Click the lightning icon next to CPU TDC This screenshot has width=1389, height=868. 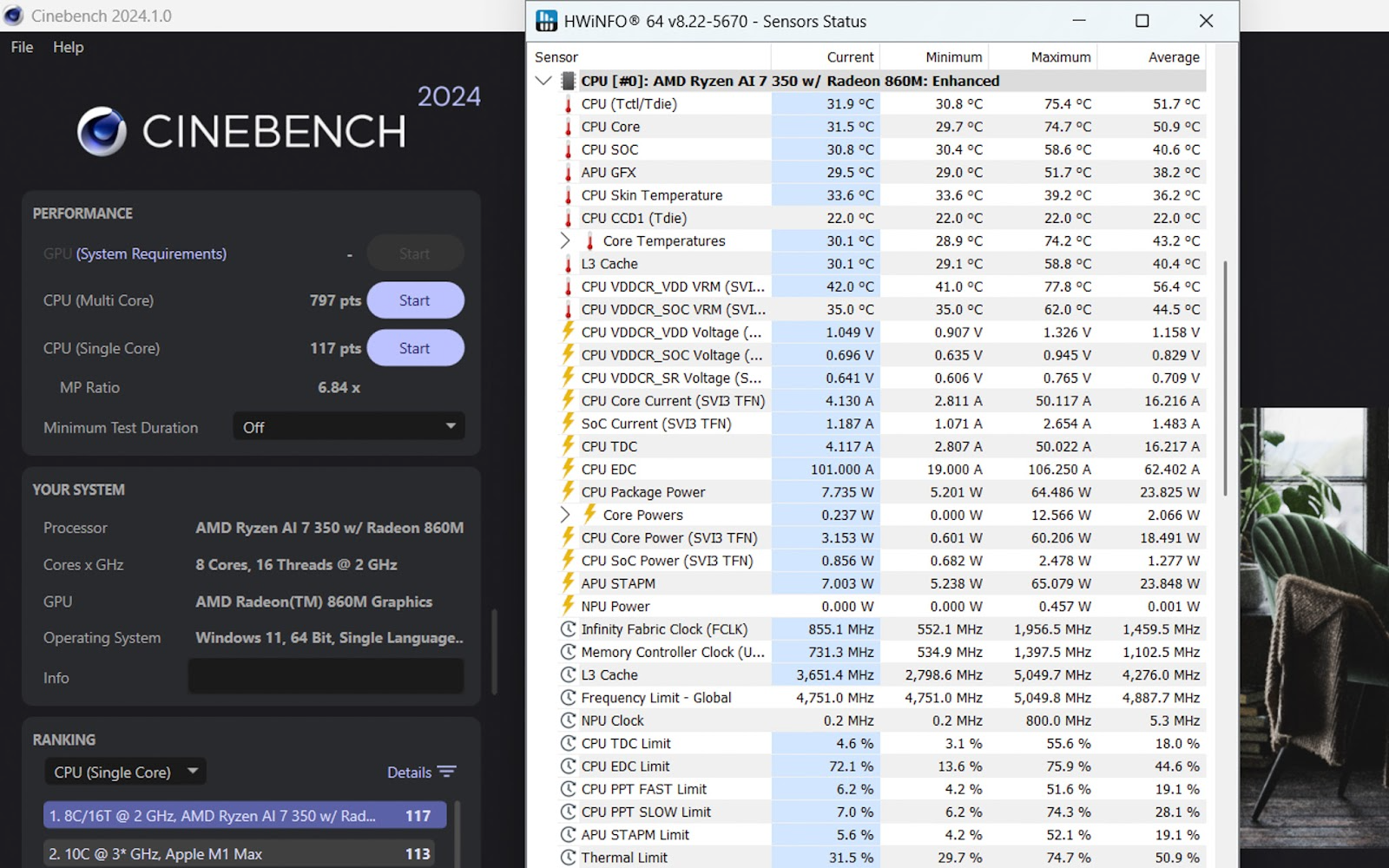(569, 445)
